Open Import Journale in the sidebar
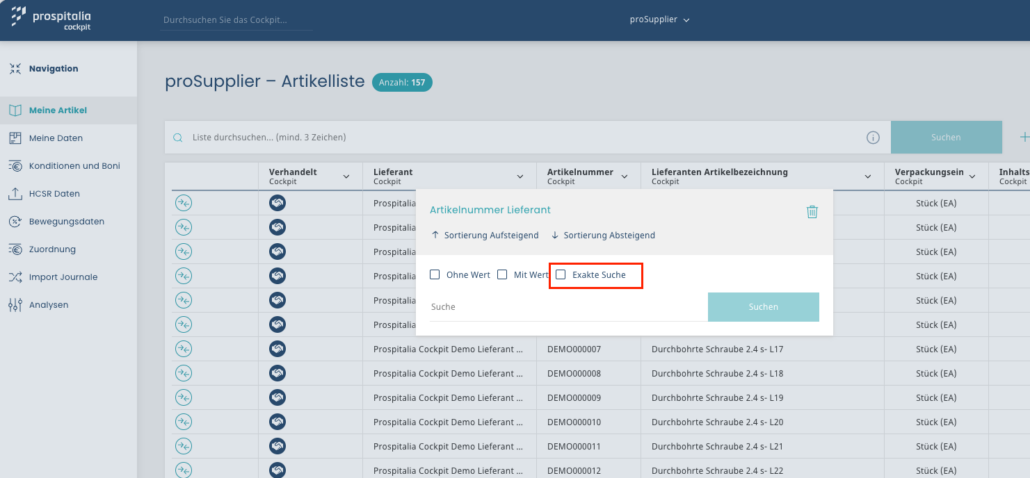Image resolution: width=1030 pixels, height=478 pixels. click(68, 277)
